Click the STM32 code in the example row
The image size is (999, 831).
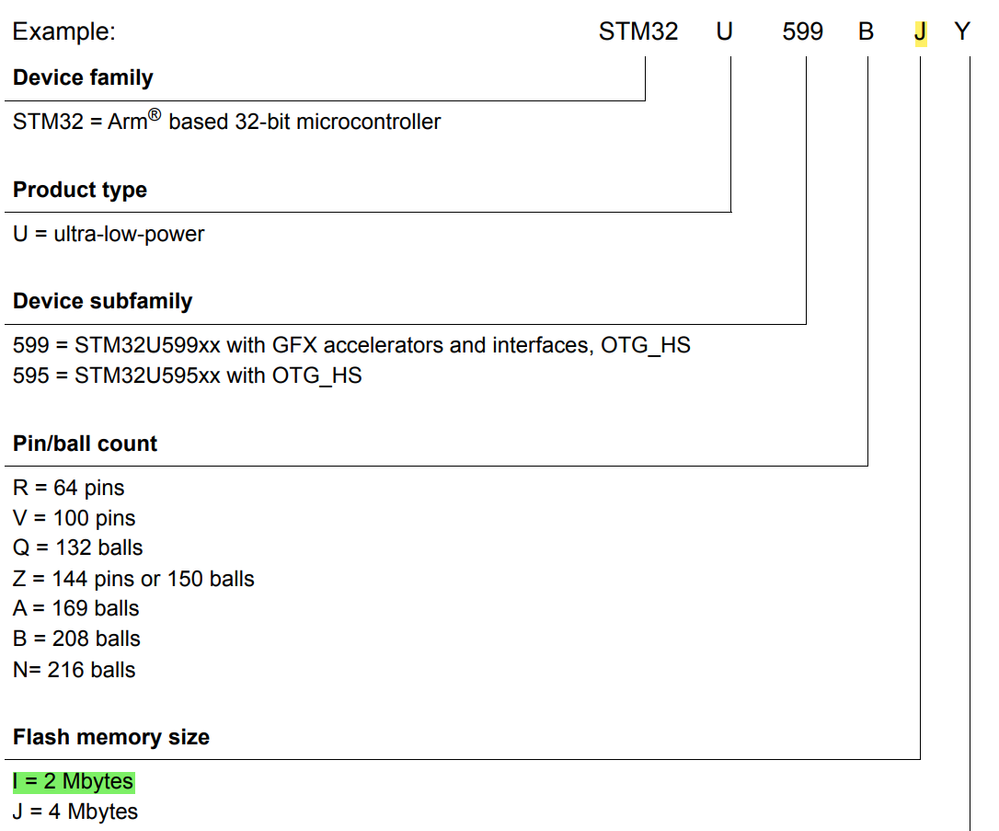point(638,31)
